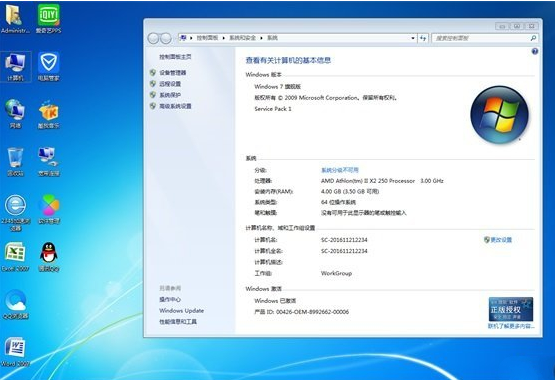Open Word 2007 desktop shortcut

point(15,351)
